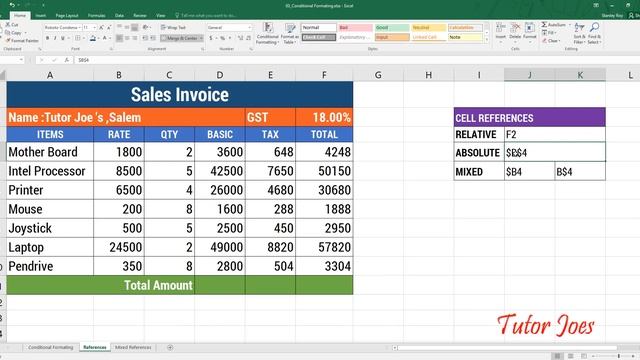Screen dimensions: 640x360
Task: Click the Borders icon
Action: click(x=78, y=38)
